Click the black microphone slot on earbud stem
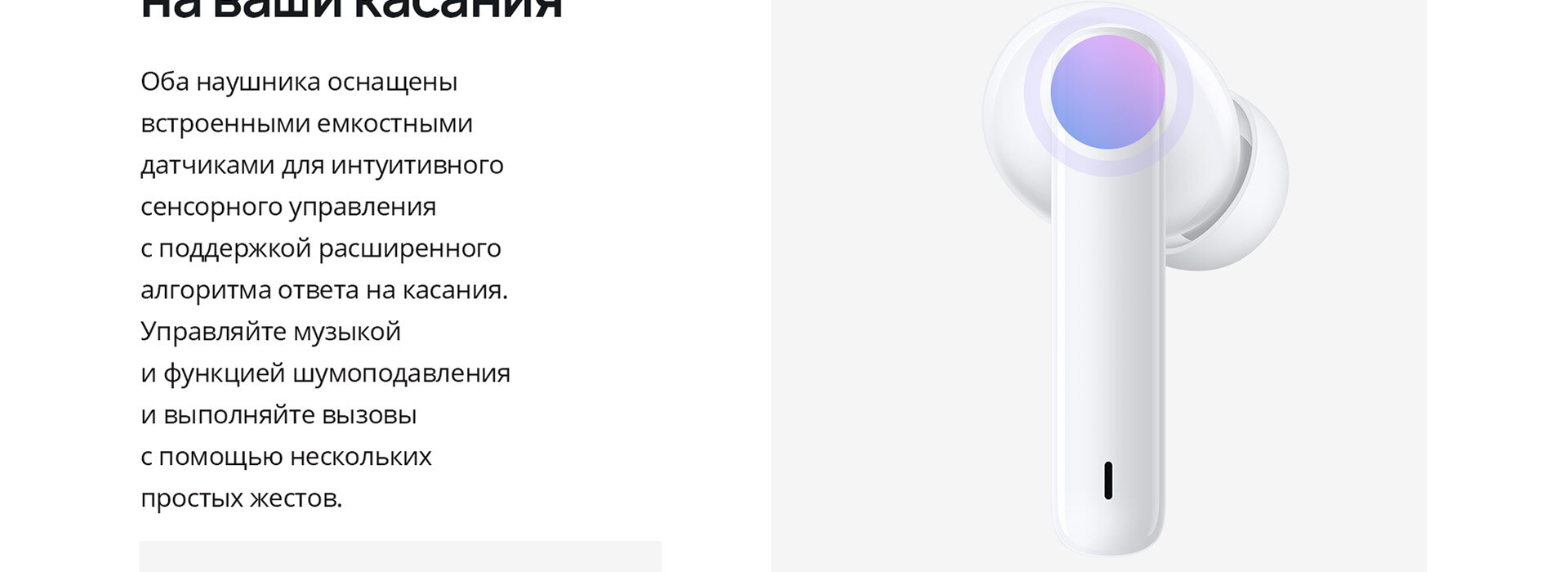 click(x=1108, y=480)
